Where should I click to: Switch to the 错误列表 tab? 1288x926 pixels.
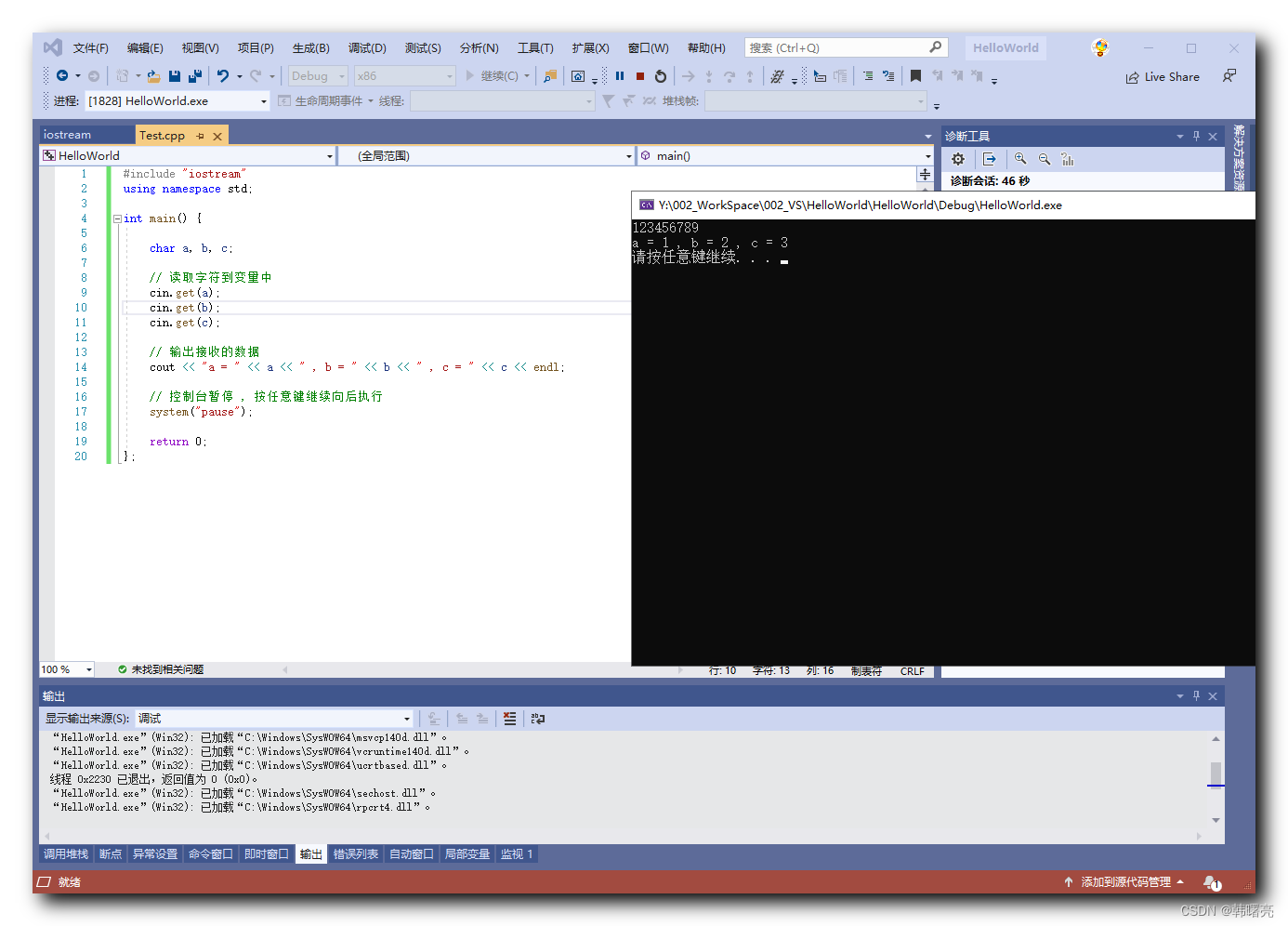(356, 854)
